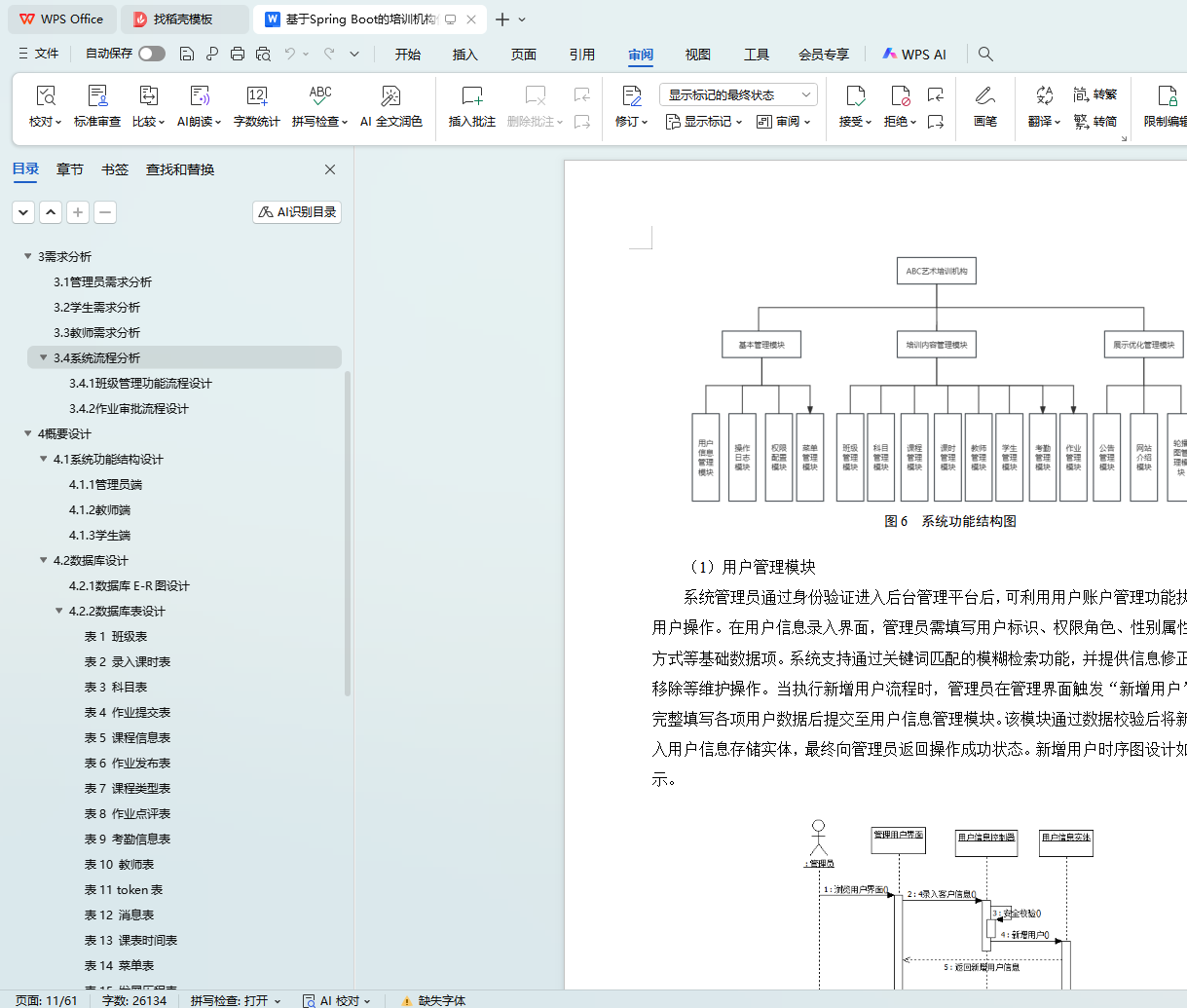Open the AI read-aloud (AI朗读) tool
This screenshot has height=1008, width=1187.
(x=199, y=96)
